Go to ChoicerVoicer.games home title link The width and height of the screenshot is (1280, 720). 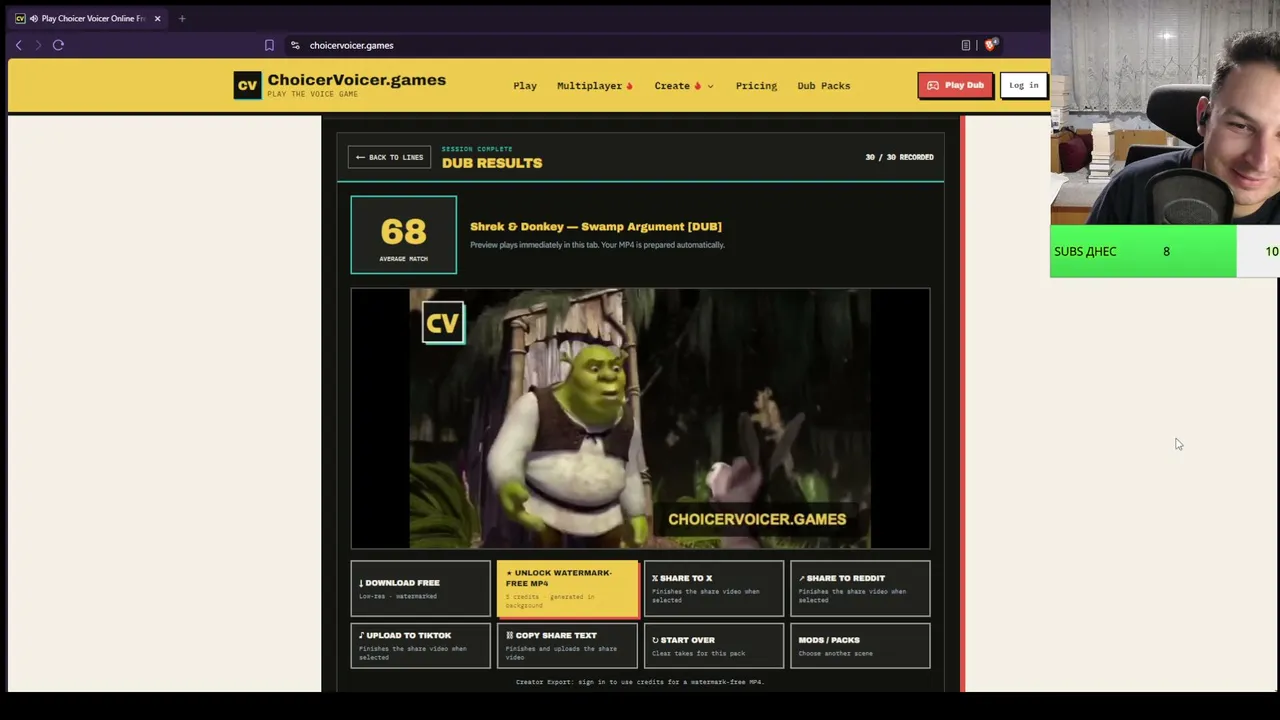coord(357,80)
